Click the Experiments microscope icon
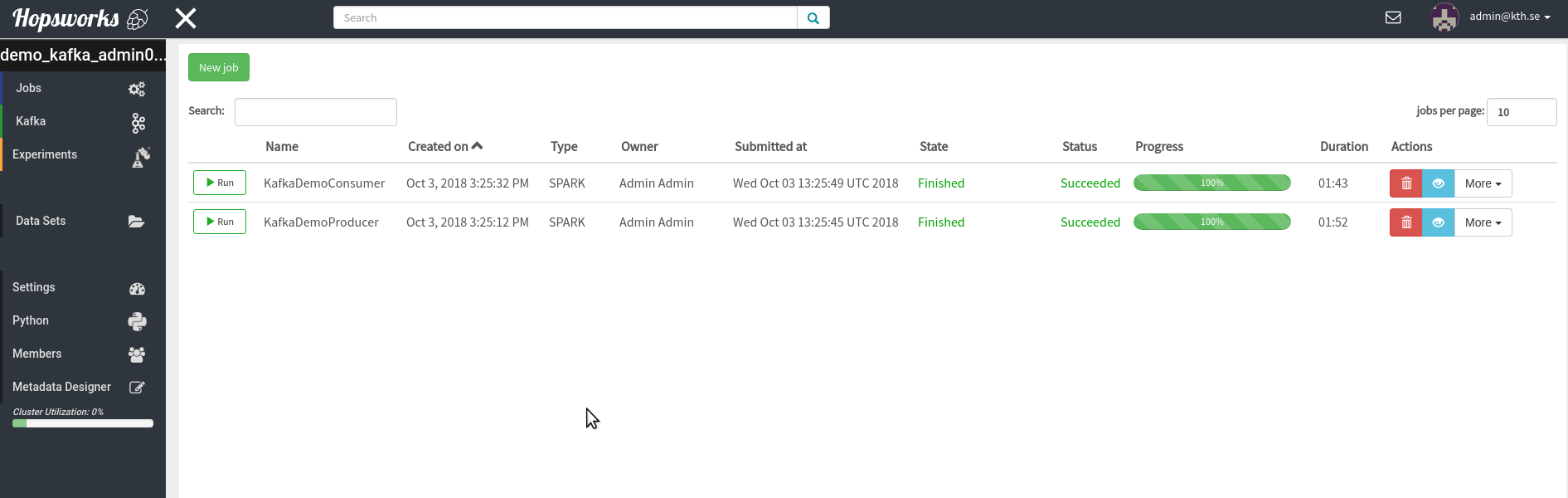The height and width of the screenshot is (498, 1568). pos(141,157)
